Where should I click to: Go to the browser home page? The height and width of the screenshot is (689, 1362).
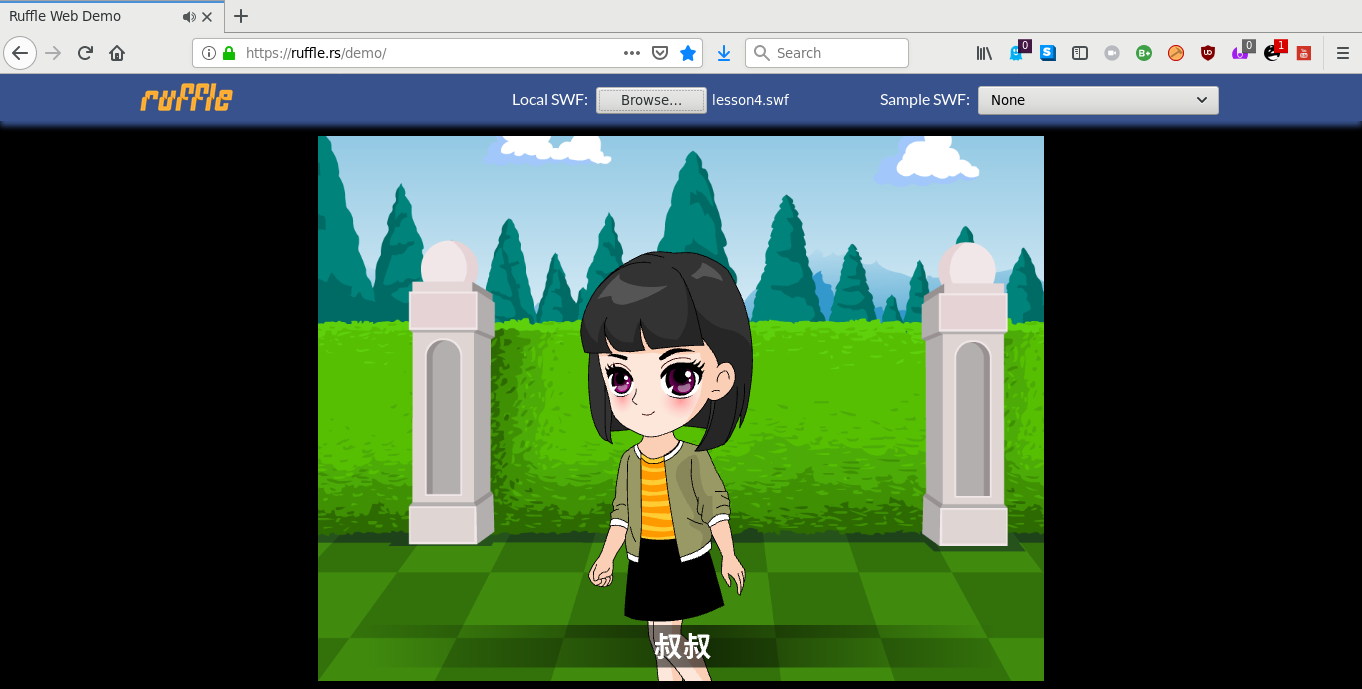tap(117, 53)
